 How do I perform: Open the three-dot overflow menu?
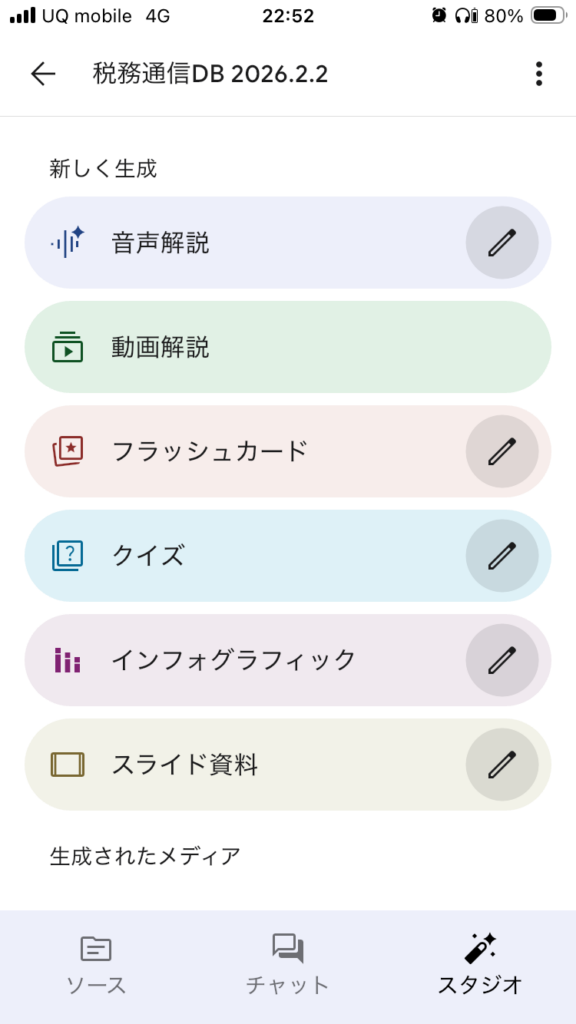coord(538,74)
